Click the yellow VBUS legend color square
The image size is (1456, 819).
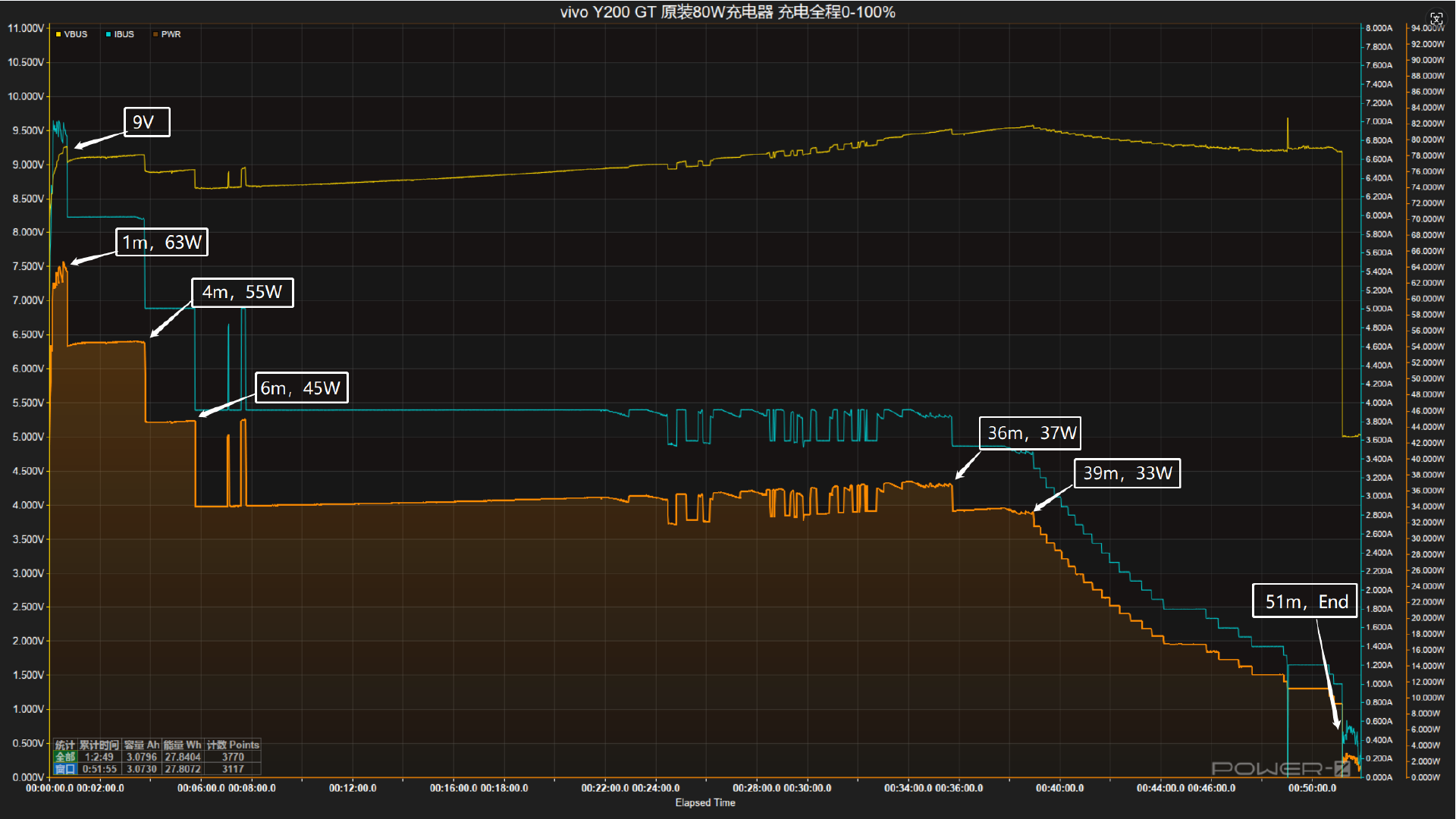pyautogui.click(x=58, y=34)
